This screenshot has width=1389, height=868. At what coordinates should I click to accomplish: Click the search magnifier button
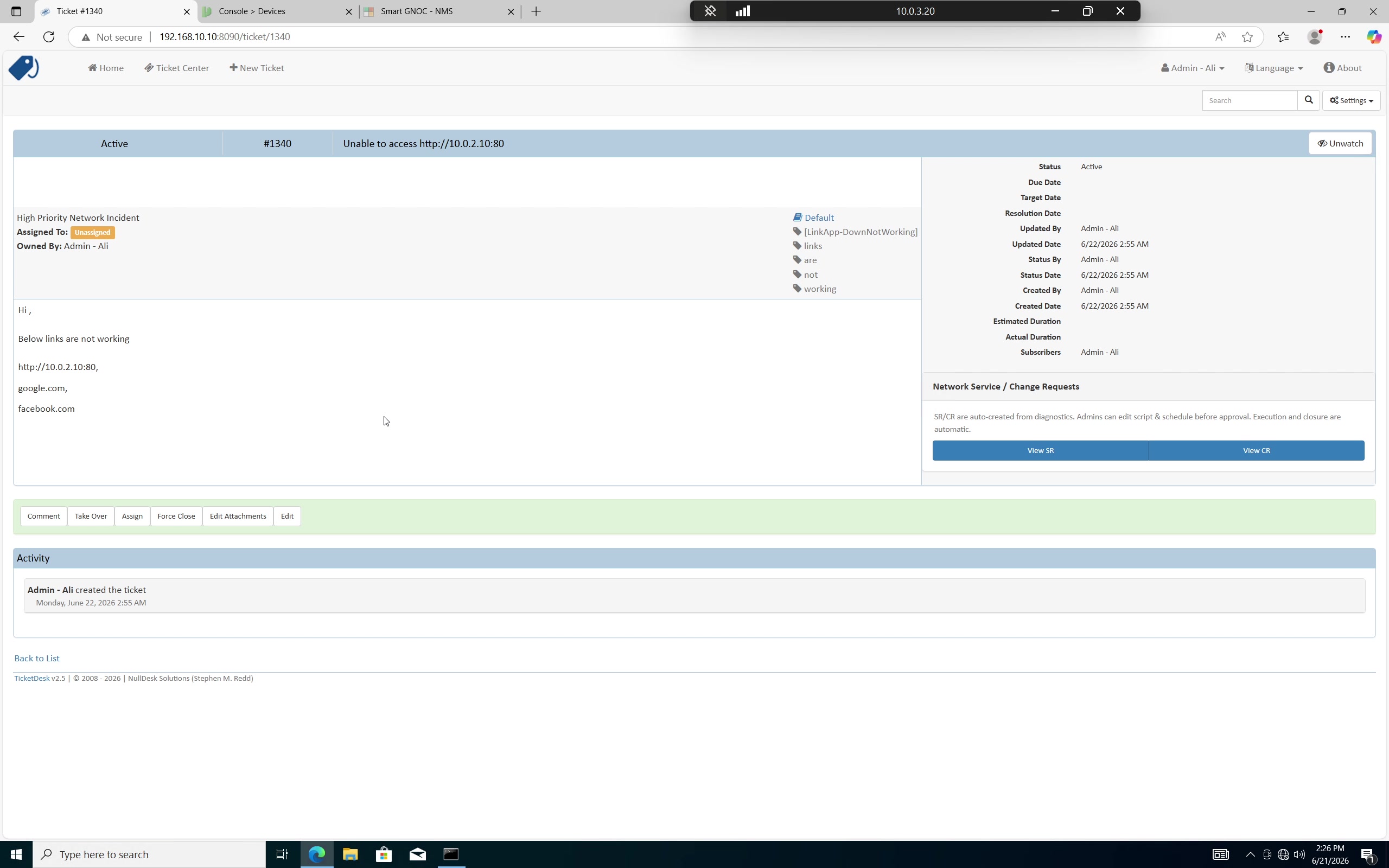tap(1309, 100)
